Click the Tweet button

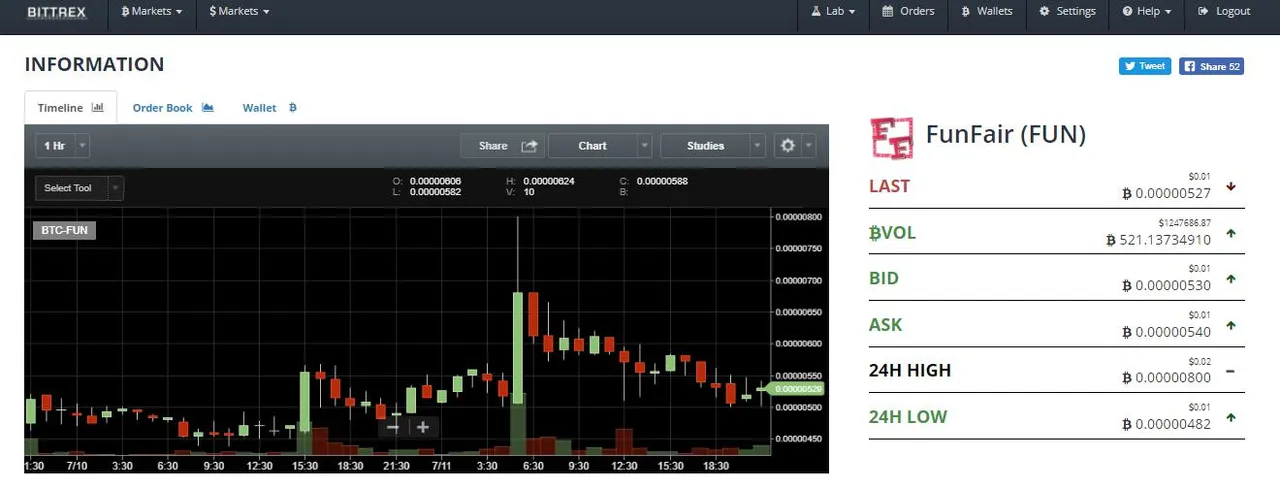coord(1145,66)
